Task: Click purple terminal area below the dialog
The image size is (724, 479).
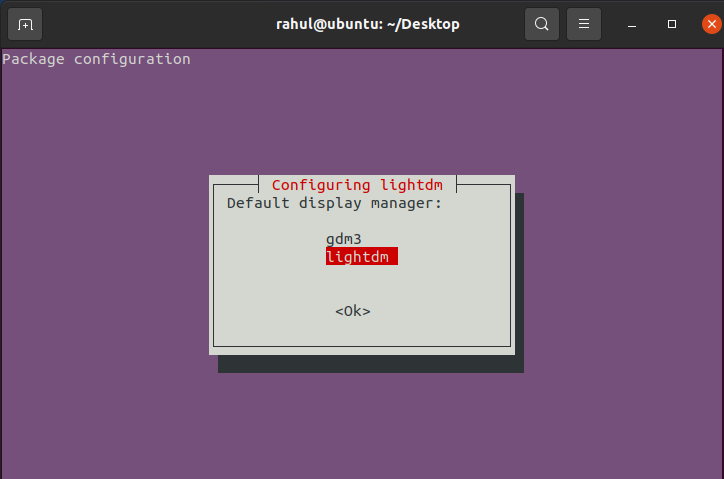Action: 362,425
